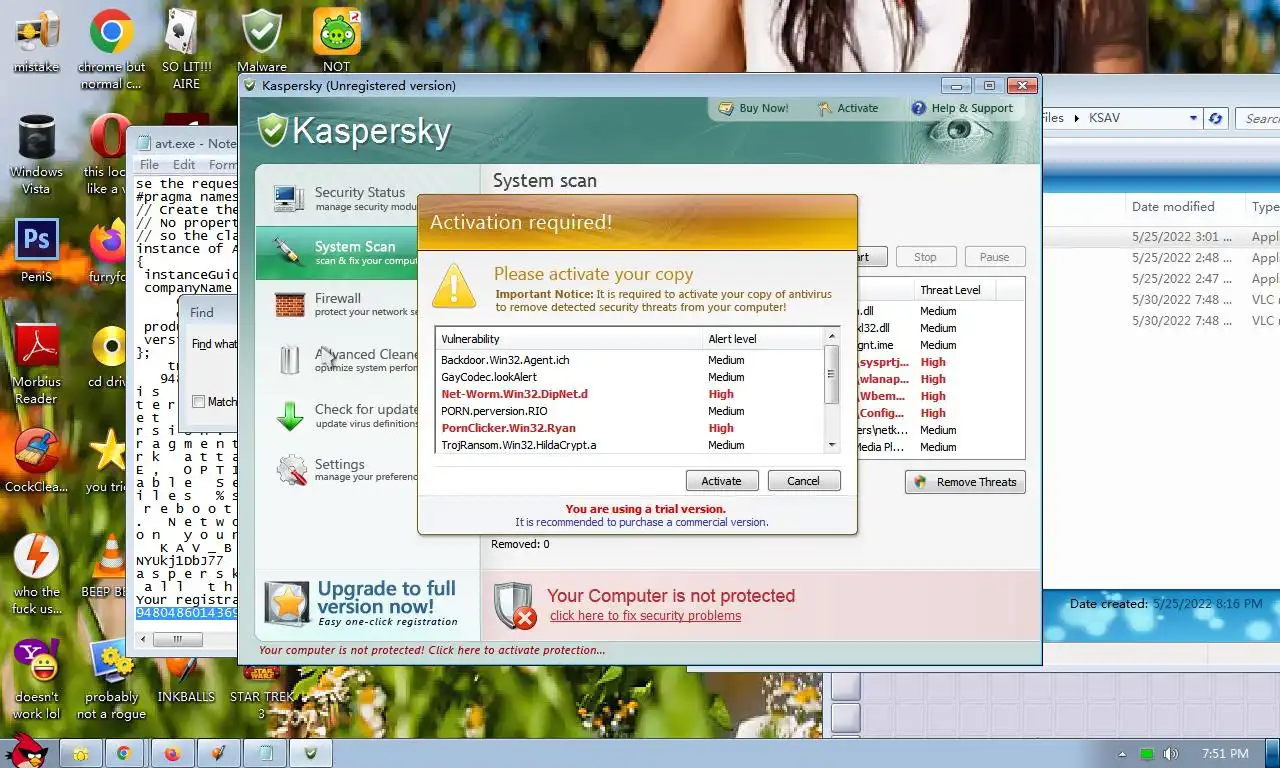Screen dimensions: 1280x768
Task: Click the Security Status computer icon
Action: 289,198
